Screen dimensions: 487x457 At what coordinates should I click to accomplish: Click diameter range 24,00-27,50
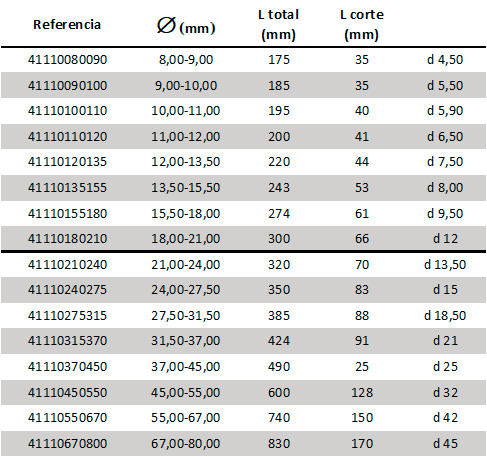point(186,290)
